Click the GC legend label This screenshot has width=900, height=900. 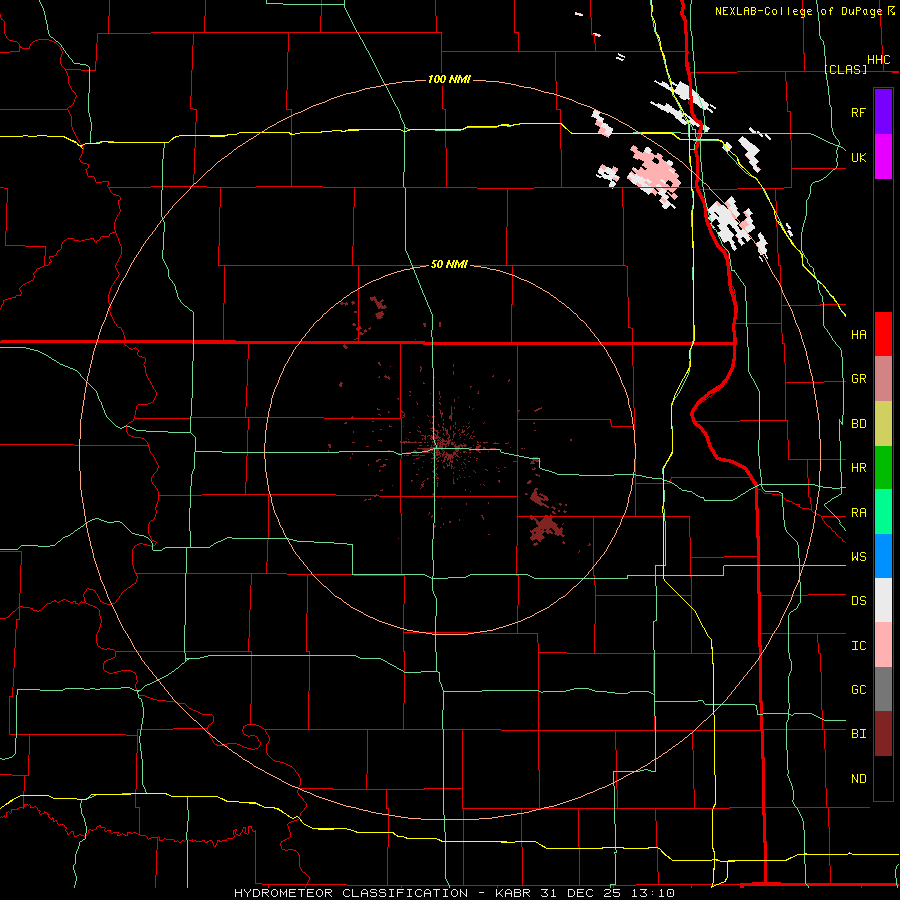coord(858,689)
